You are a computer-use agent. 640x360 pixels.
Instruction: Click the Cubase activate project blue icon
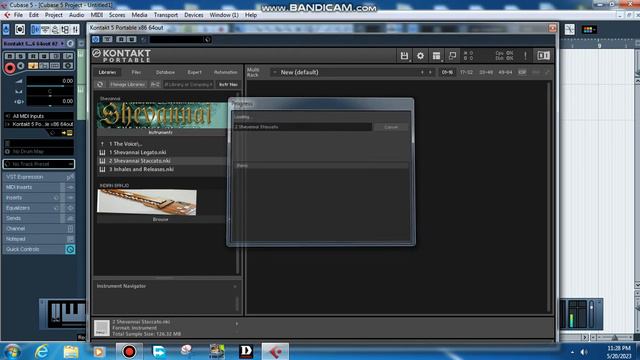click(6, 29)
